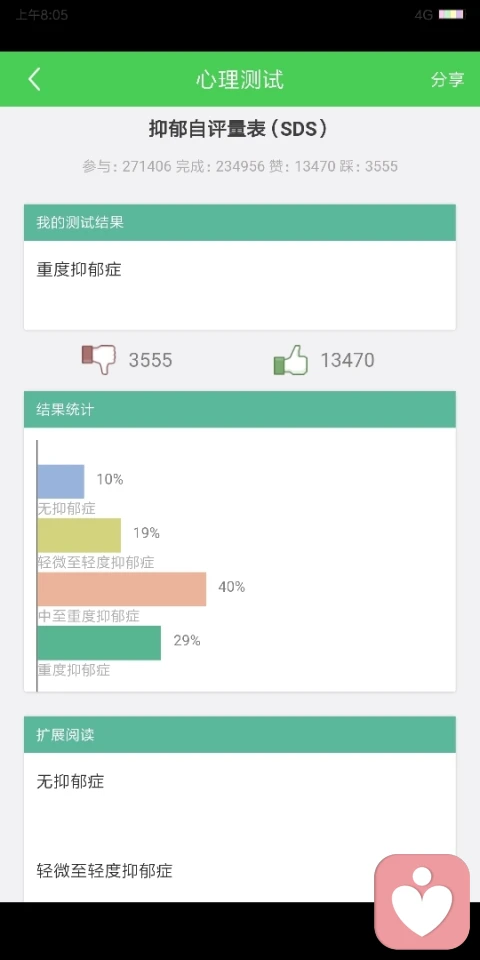Tap the 我的测试结果 section header
Viewport: 480px width, 960px height.
click(x=240, y=222)
